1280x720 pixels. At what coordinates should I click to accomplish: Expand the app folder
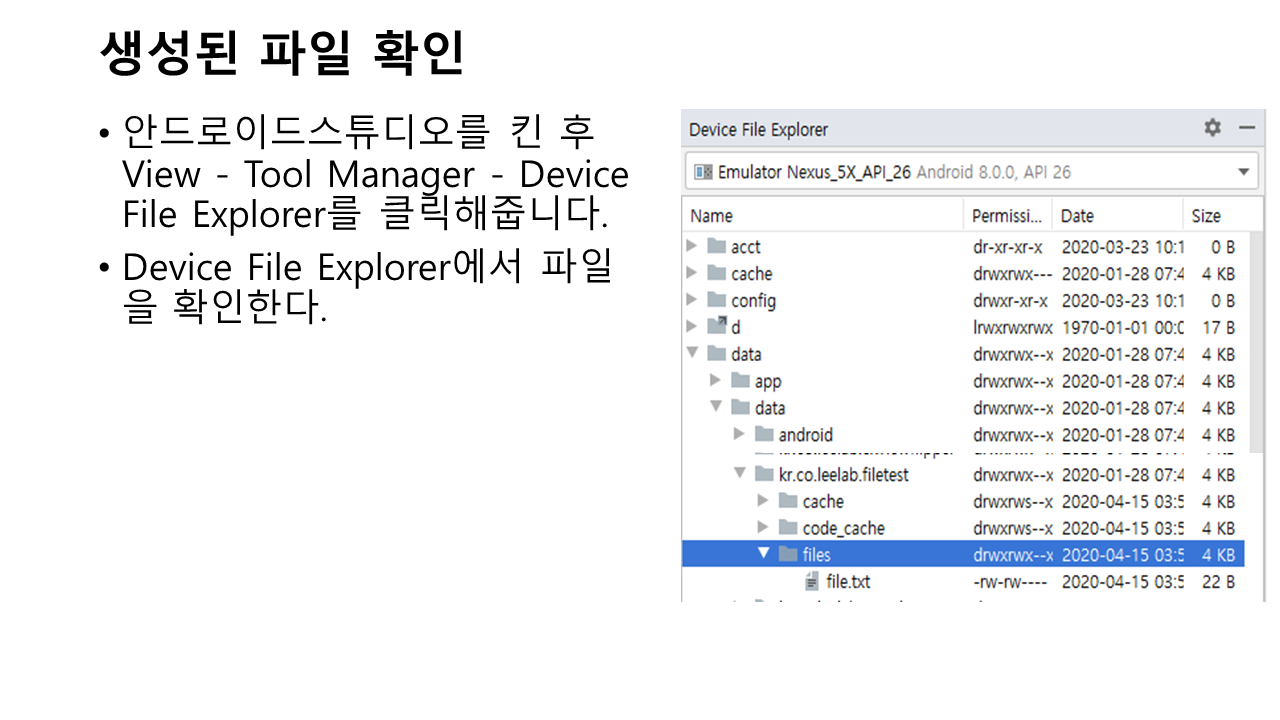pos(716,381)
